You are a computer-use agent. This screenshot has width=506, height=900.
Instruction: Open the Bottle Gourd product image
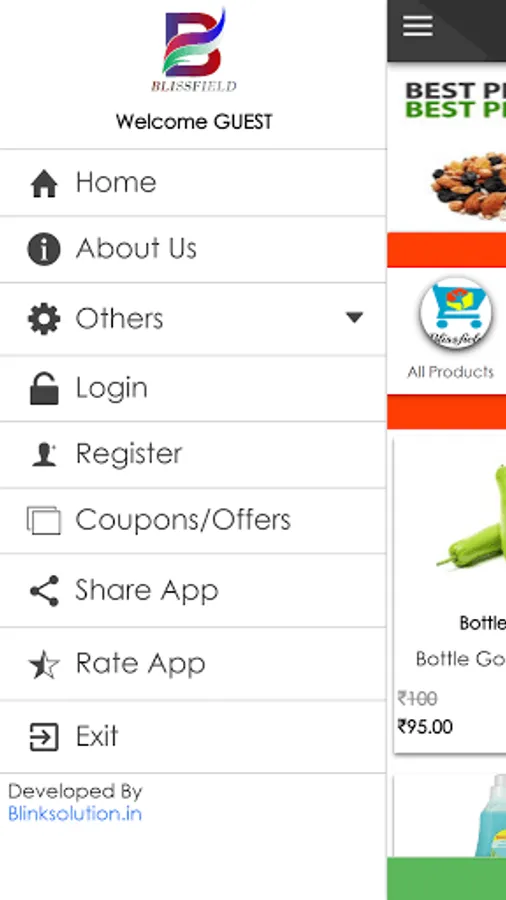point(472,517)
